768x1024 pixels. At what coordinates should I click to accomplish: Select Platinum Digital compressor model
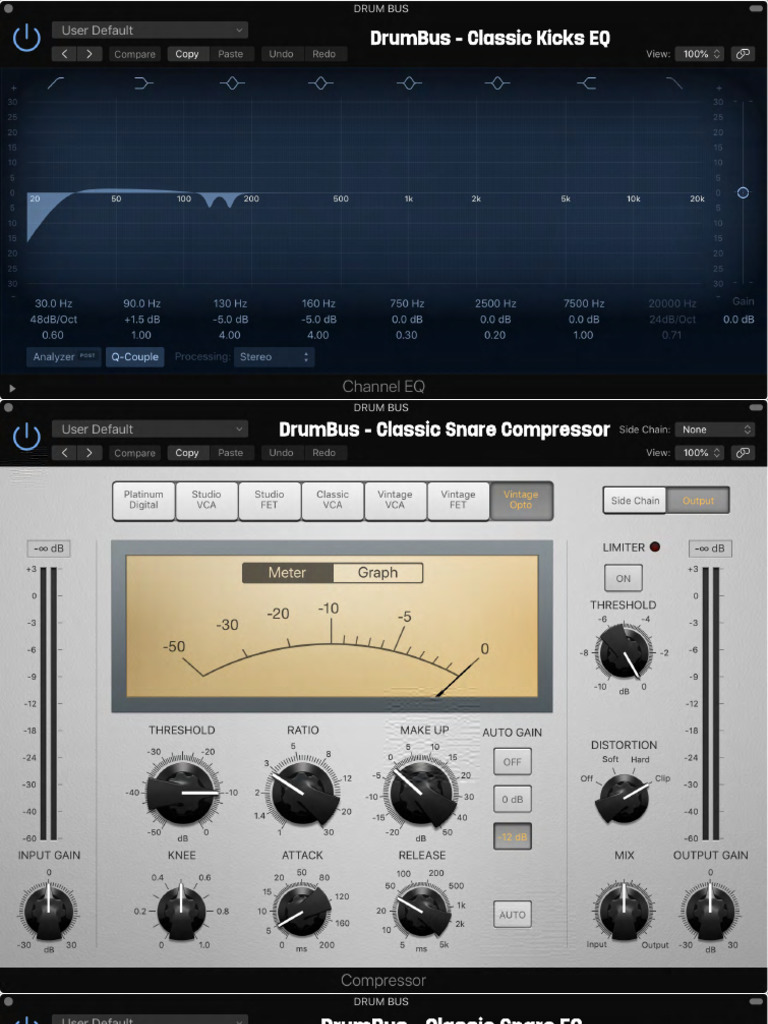pyautogui.click(x=143, y=500)
